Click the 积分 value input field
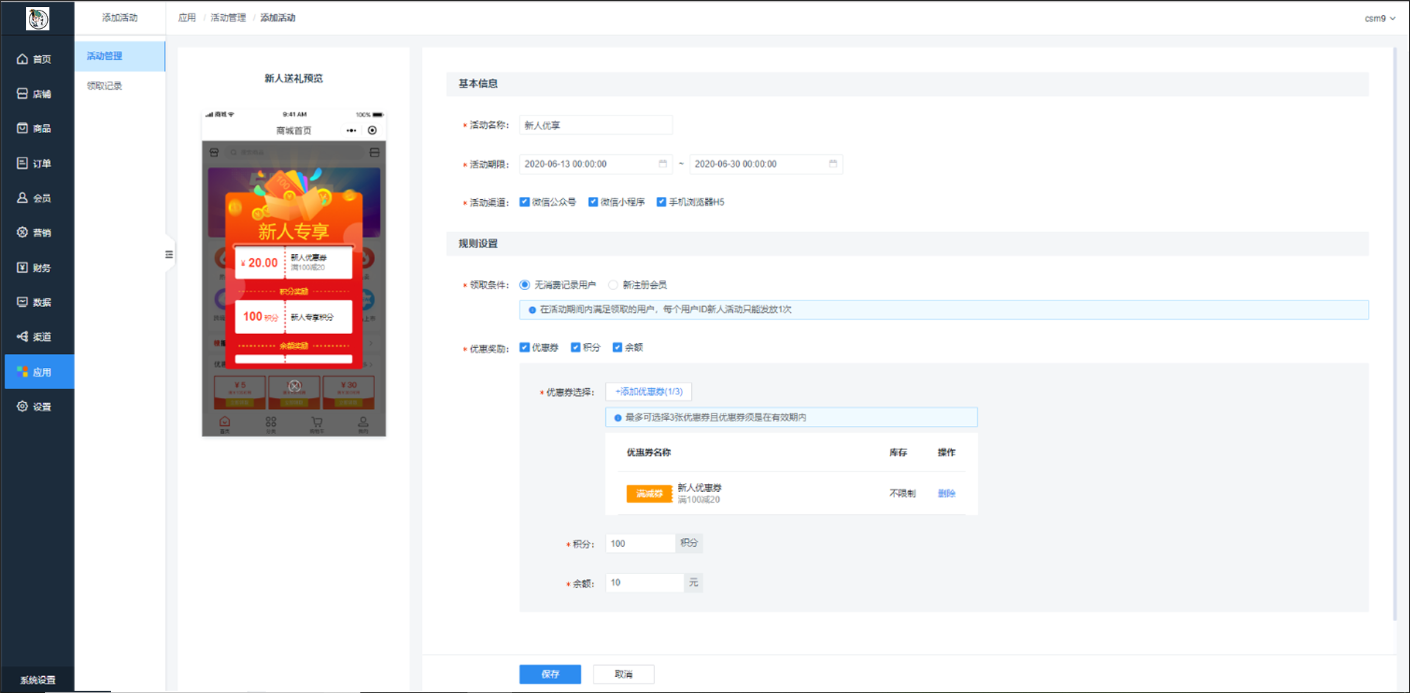Screen dimensions: 1410x693 click(x=641, y=544)
